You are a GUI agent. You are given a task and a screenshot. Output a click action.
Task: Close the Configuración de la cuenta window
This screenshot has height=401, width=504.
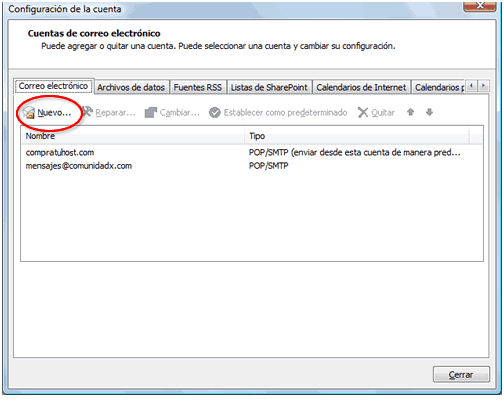[480, 6]
